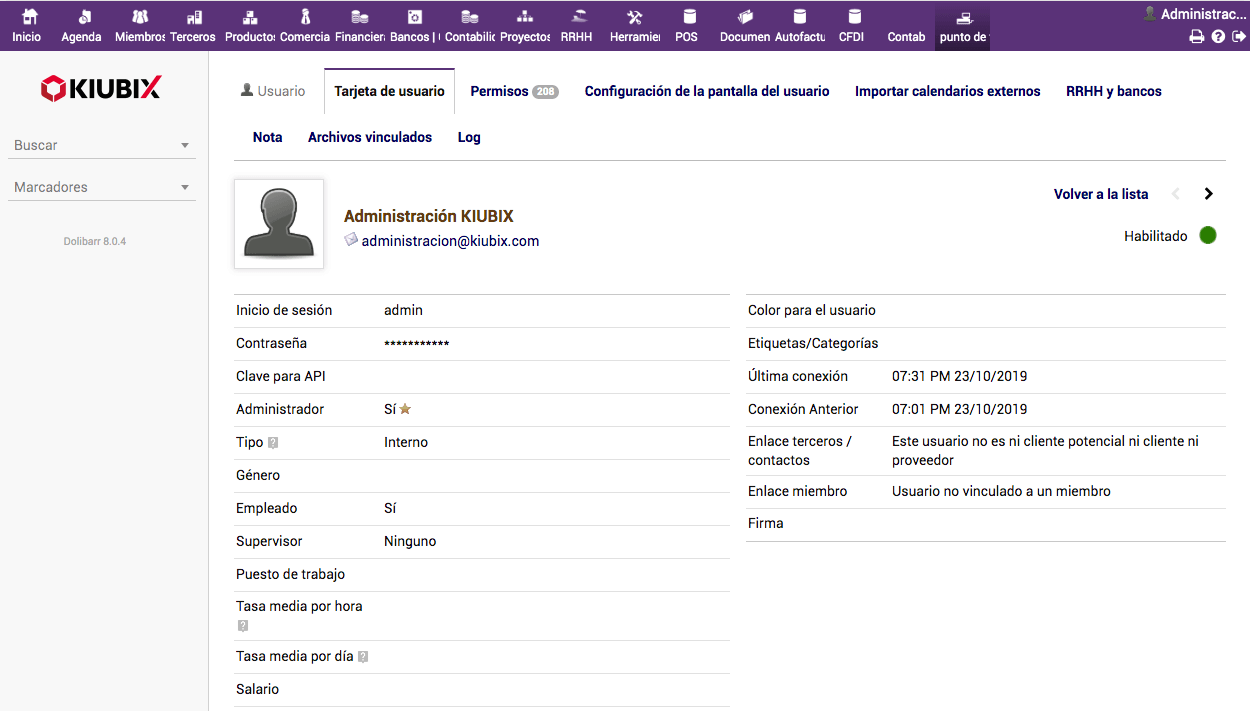Click the administracion@kiubix.com email link
Viewport: 1250px width, 711px height.
[450, 241]
